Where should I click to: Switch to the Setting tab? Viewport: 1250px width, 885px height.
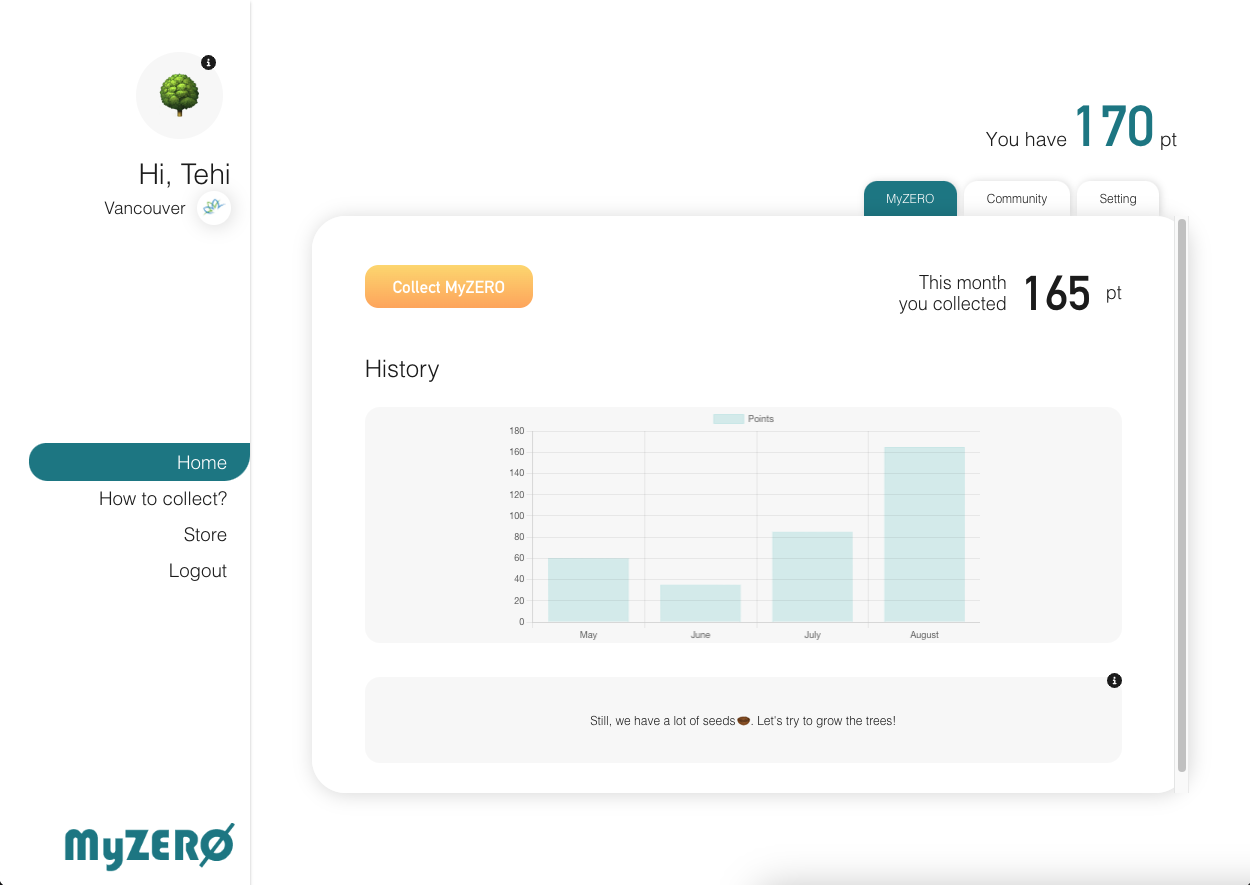click(1118, 198)
